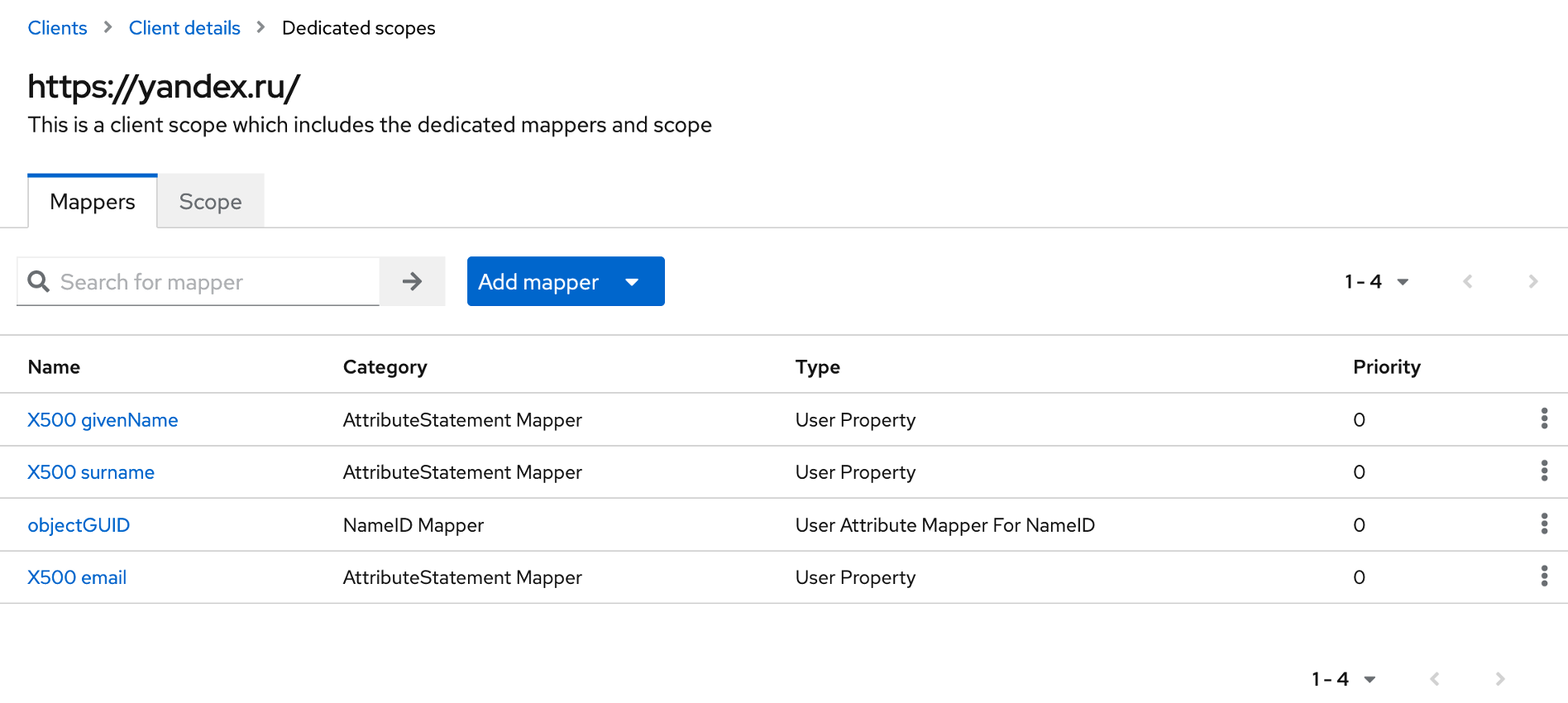Open kebab menu for X500 givenName row
1568x703 pixels.
pyautogui.click(x=1543, y=418)
